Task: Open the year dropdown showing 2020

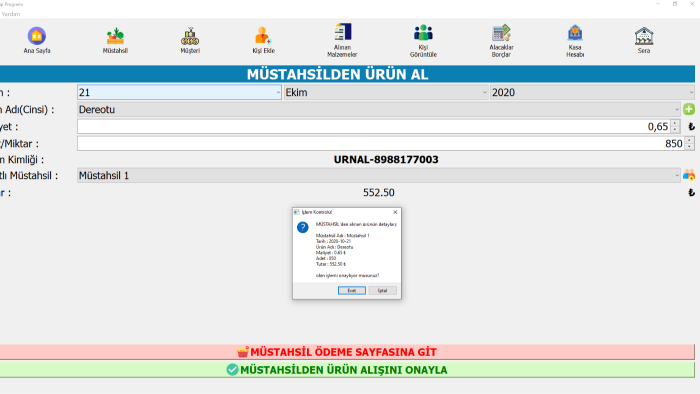Action: click(x=592, y=92)
